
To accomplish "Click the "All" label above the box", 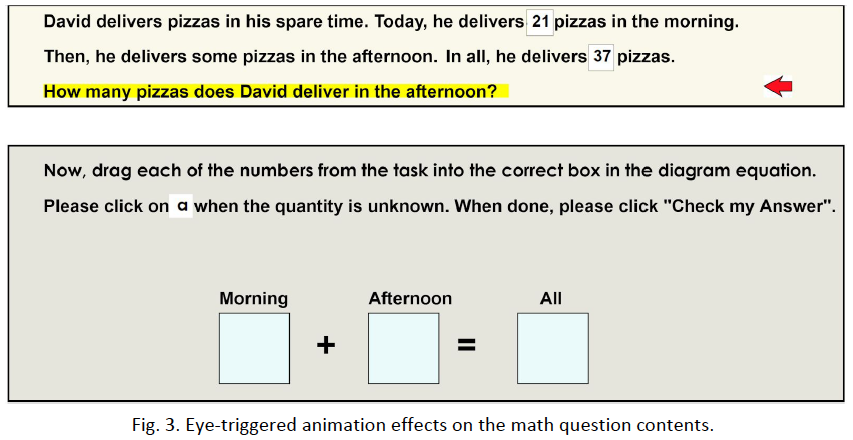I will [x=551, y=298].
